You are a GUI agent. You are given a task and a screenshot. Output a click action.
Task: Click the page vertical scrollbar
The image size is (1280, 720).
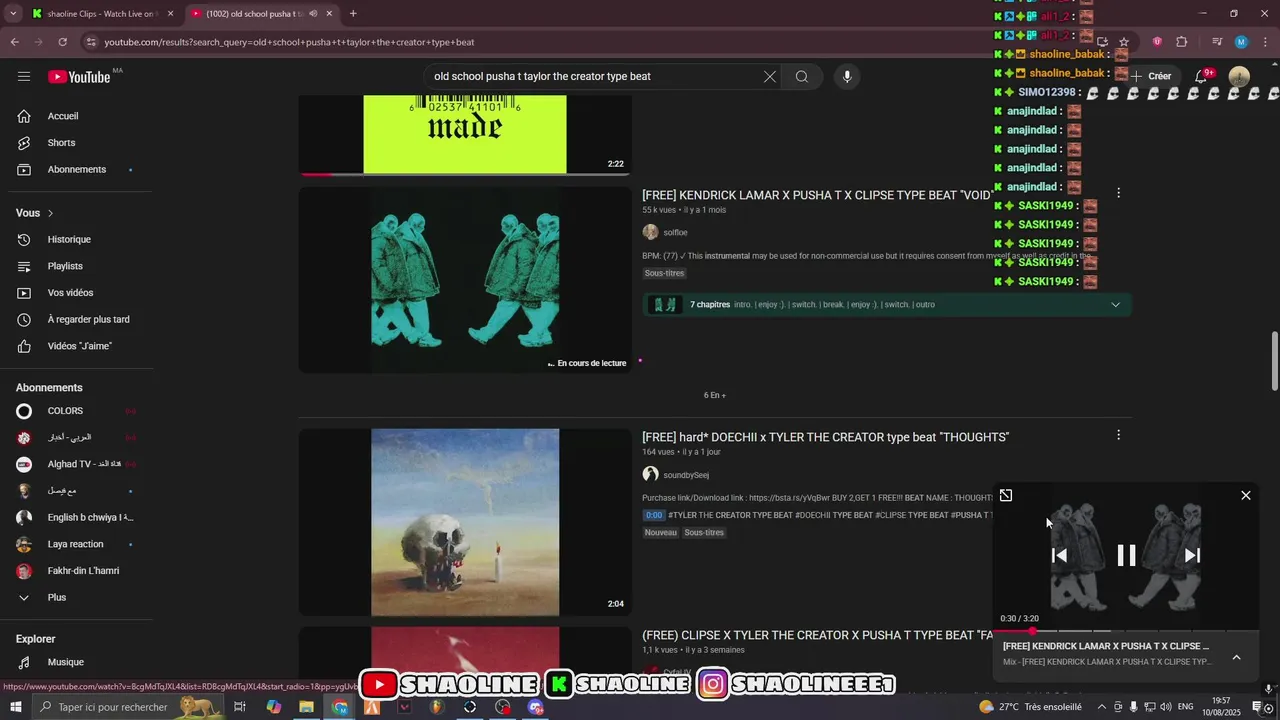(1274, 360)
